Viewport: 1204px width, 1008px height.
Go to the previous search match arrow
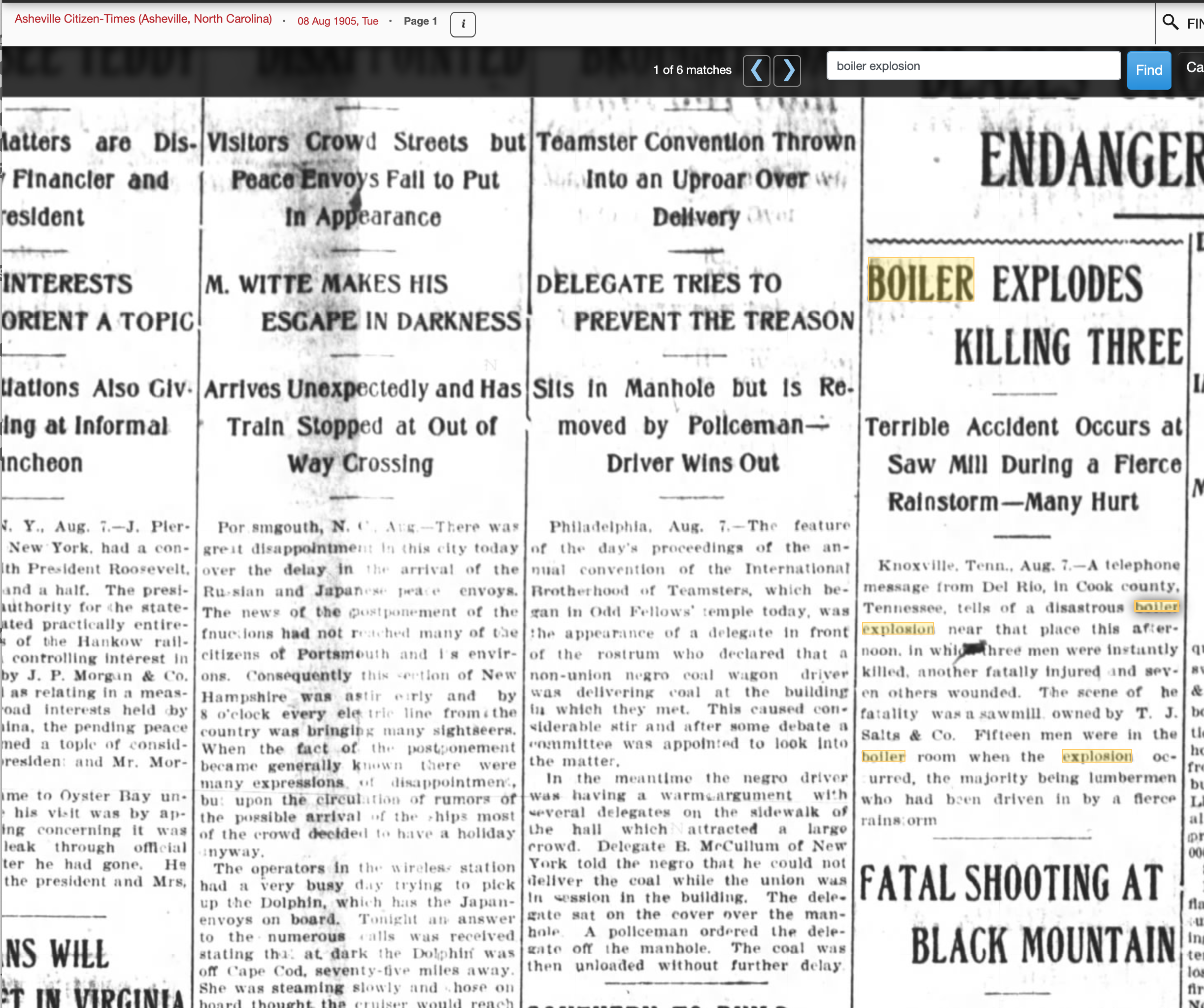(756, 70)
